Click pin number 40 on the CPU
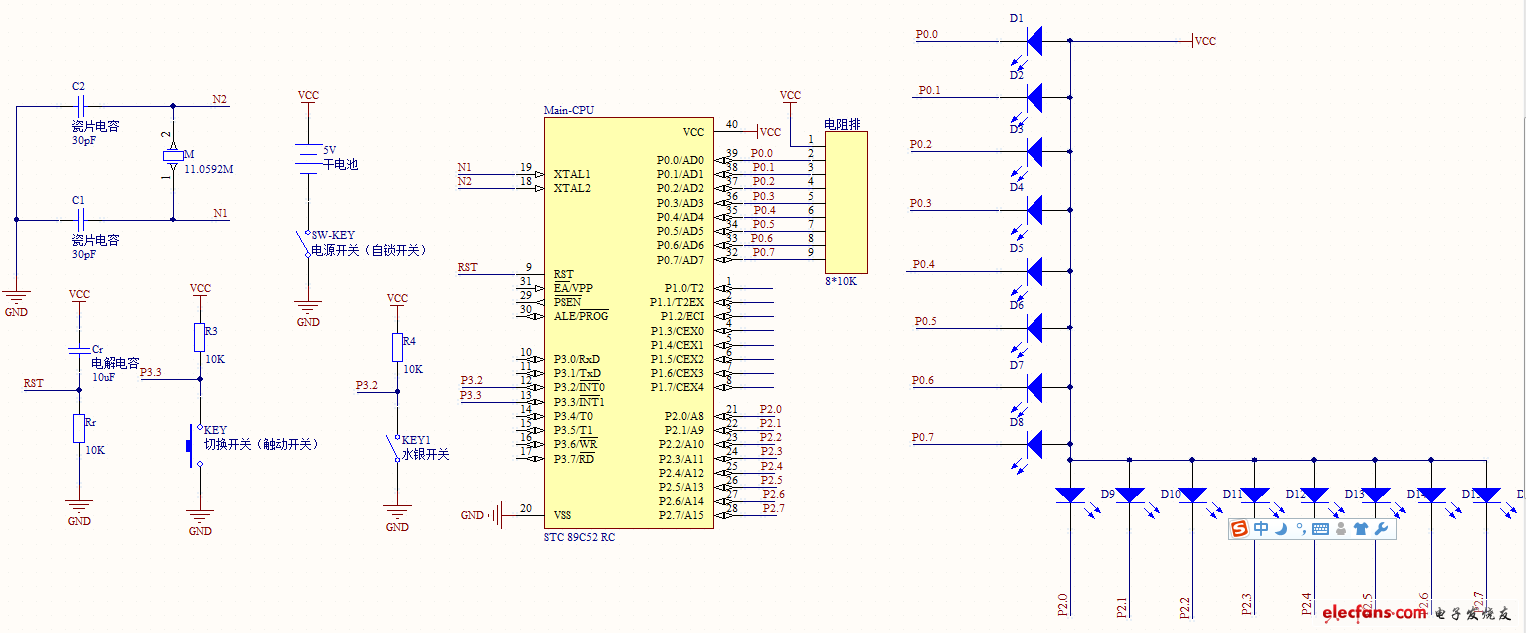This screenshot has width=1526, height=633. (732, 124)
